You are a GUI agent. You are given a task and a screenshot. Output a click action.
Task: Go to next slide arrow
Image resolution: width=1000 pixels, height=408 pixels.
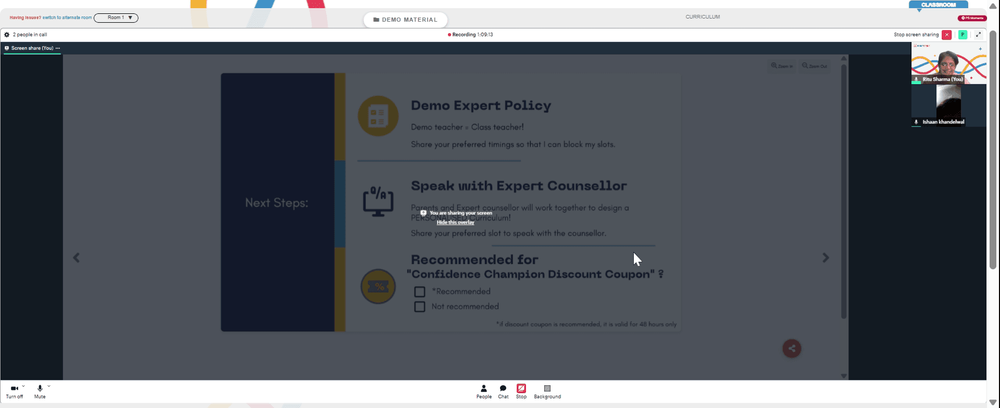click(826, 258)
